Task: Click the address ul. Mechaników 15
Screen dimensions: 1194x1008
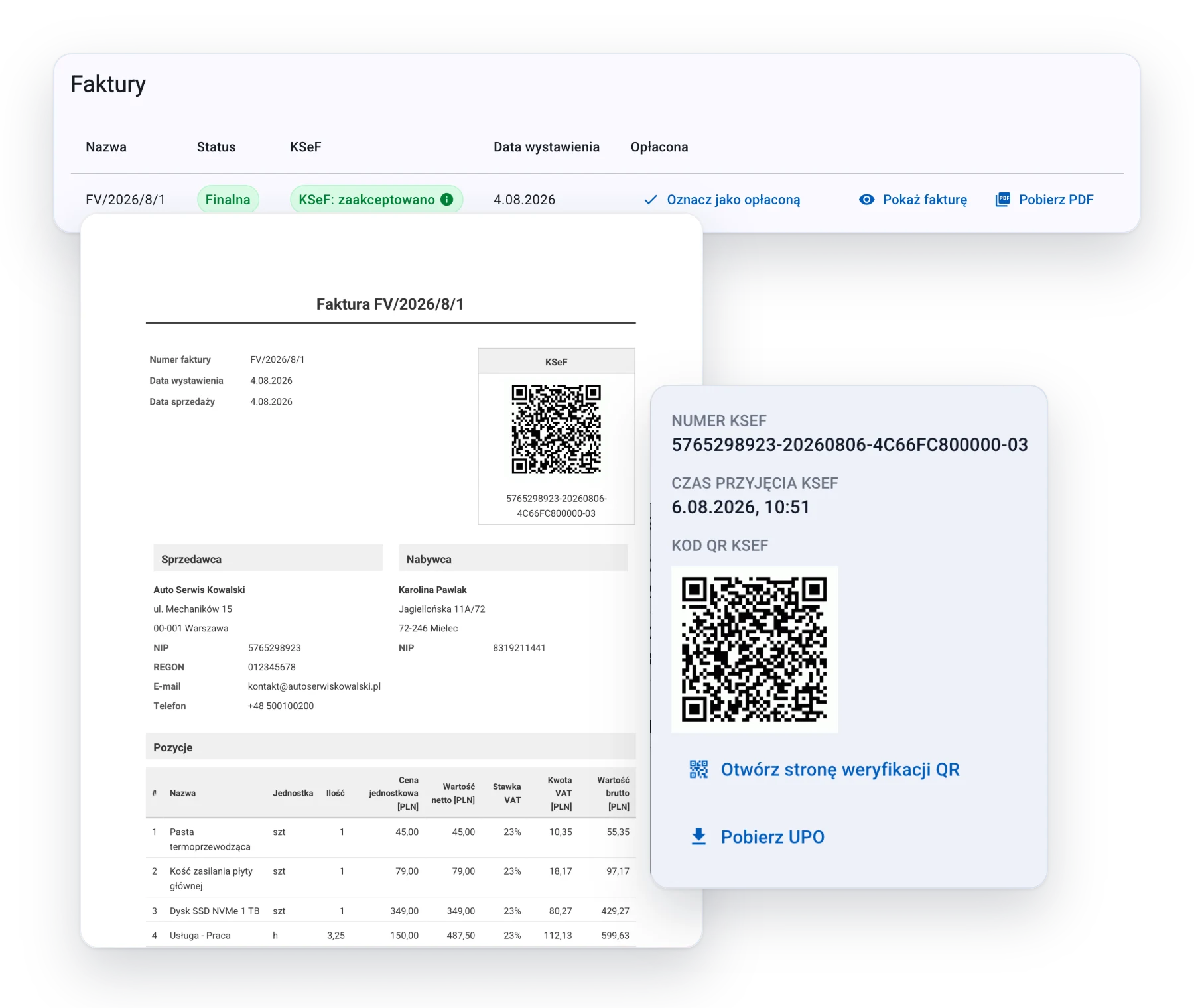Action: (x=193, y=609)
